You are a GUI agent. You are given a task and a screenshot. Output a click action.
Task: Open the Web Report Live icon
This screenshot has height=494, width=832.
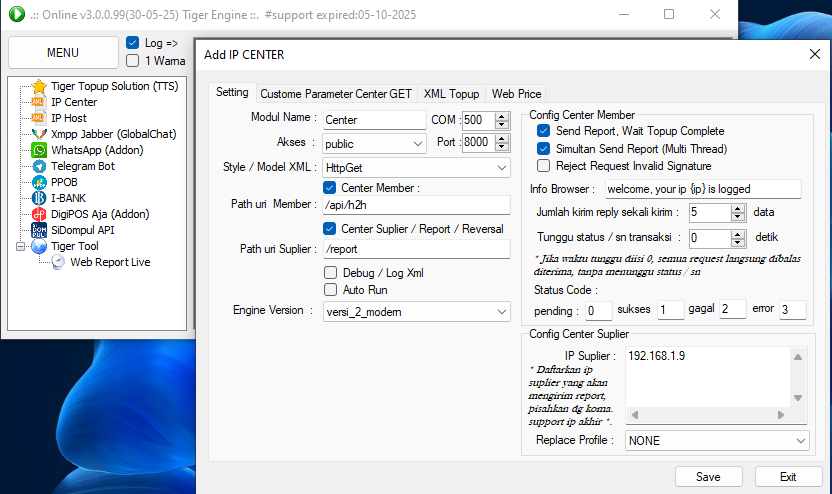pos(59,262)
